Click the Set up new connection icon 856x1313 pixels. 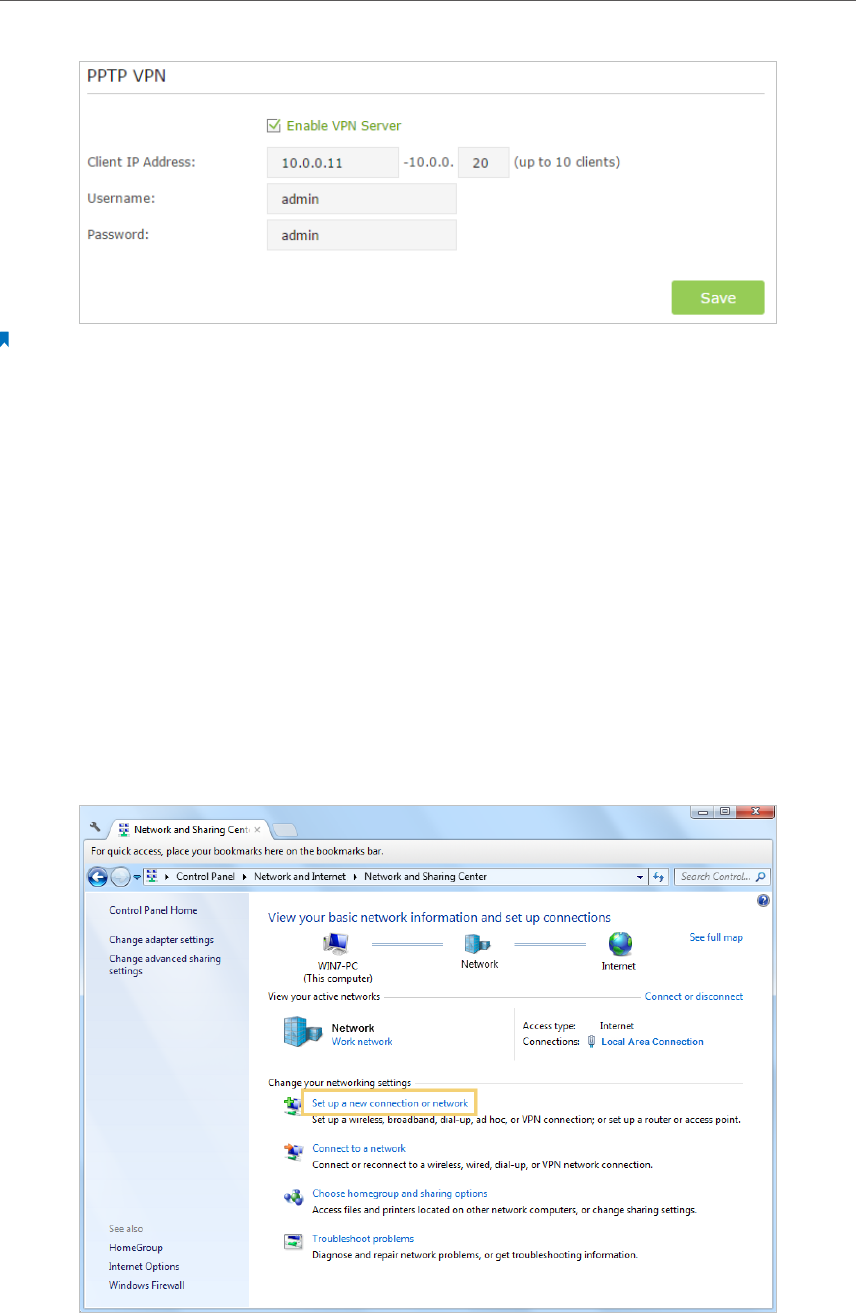[293, 1105]
